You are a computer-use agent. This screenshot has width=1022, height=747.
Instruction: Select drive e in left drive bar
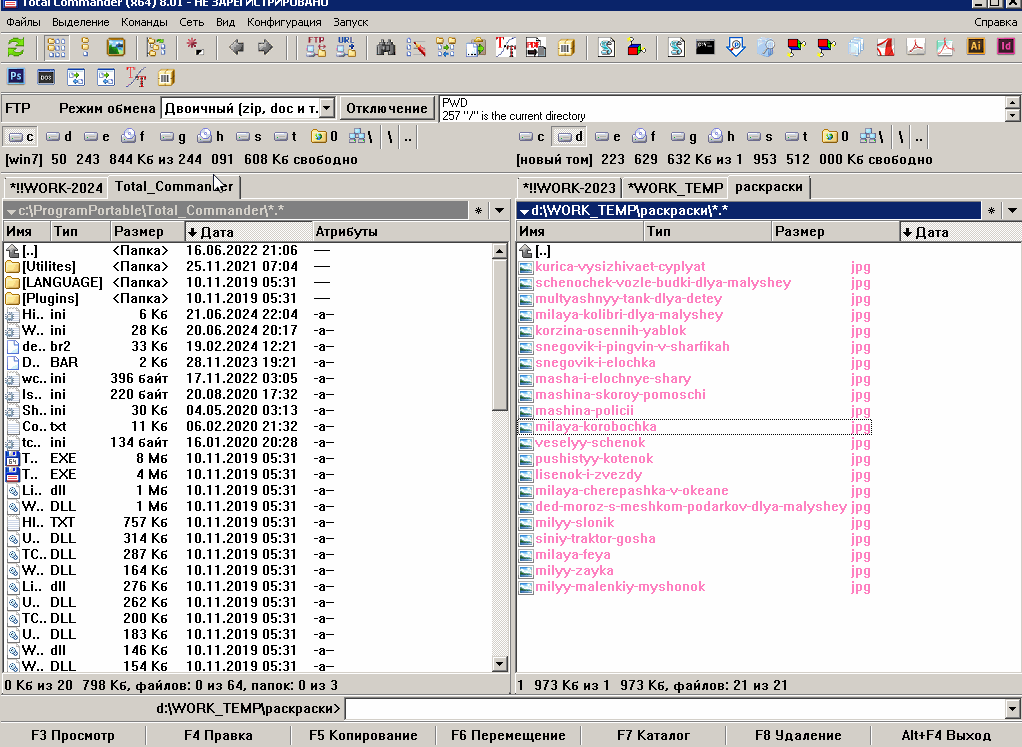pyautogui.click(x=96, y=137)
